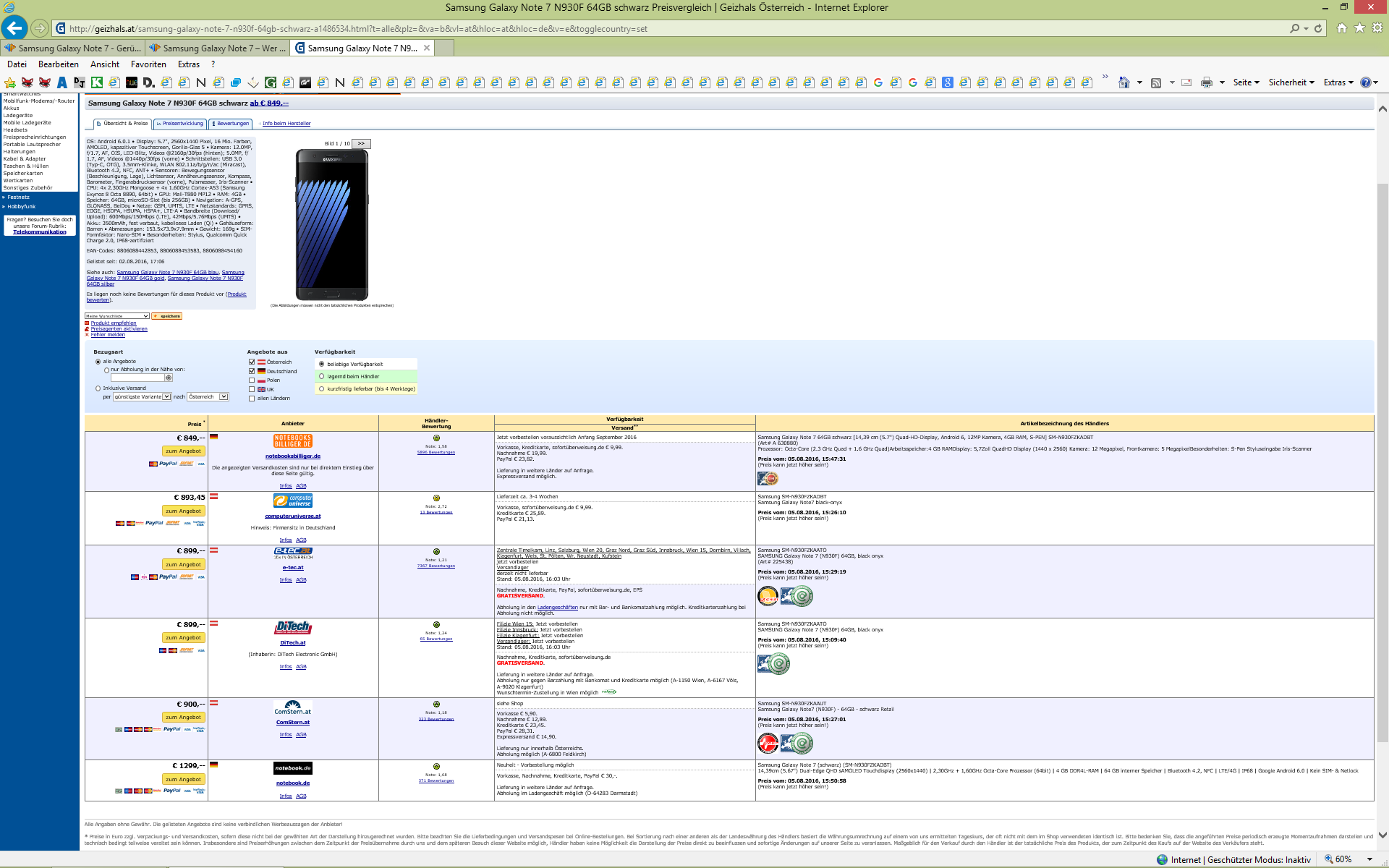
Task: Open the 60% zoom level control
Action: pyautogui.click(x=1349, y=859)
